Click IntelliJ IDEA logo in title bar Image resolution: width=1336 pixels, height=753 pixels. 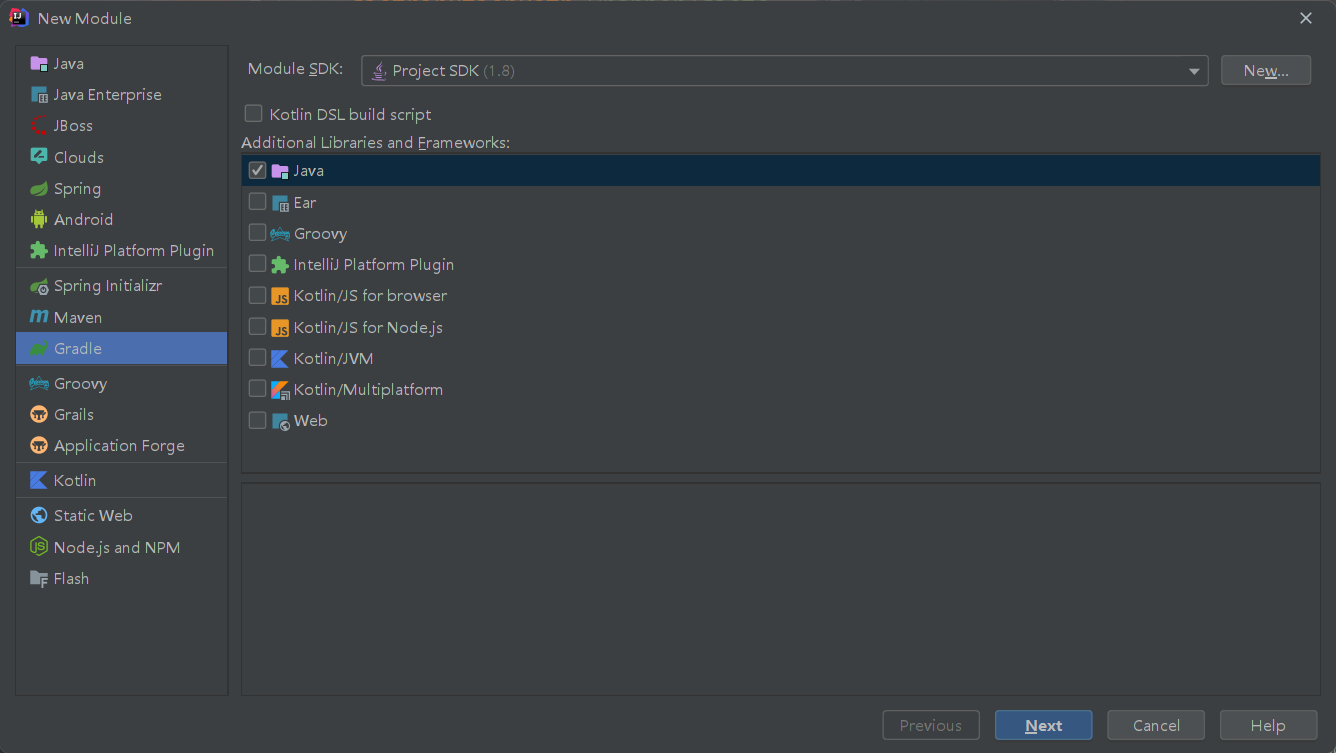pyautogui.click(x=19, y=17)
